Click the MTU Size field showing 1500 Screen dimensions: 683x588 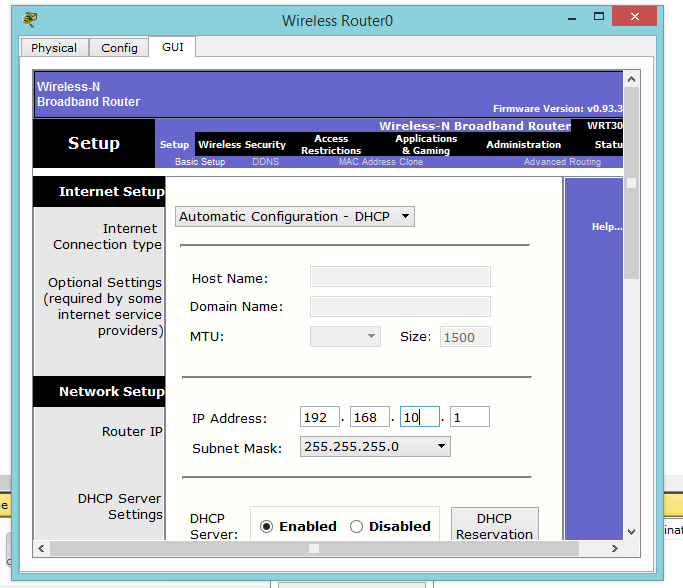click(465, 337)
